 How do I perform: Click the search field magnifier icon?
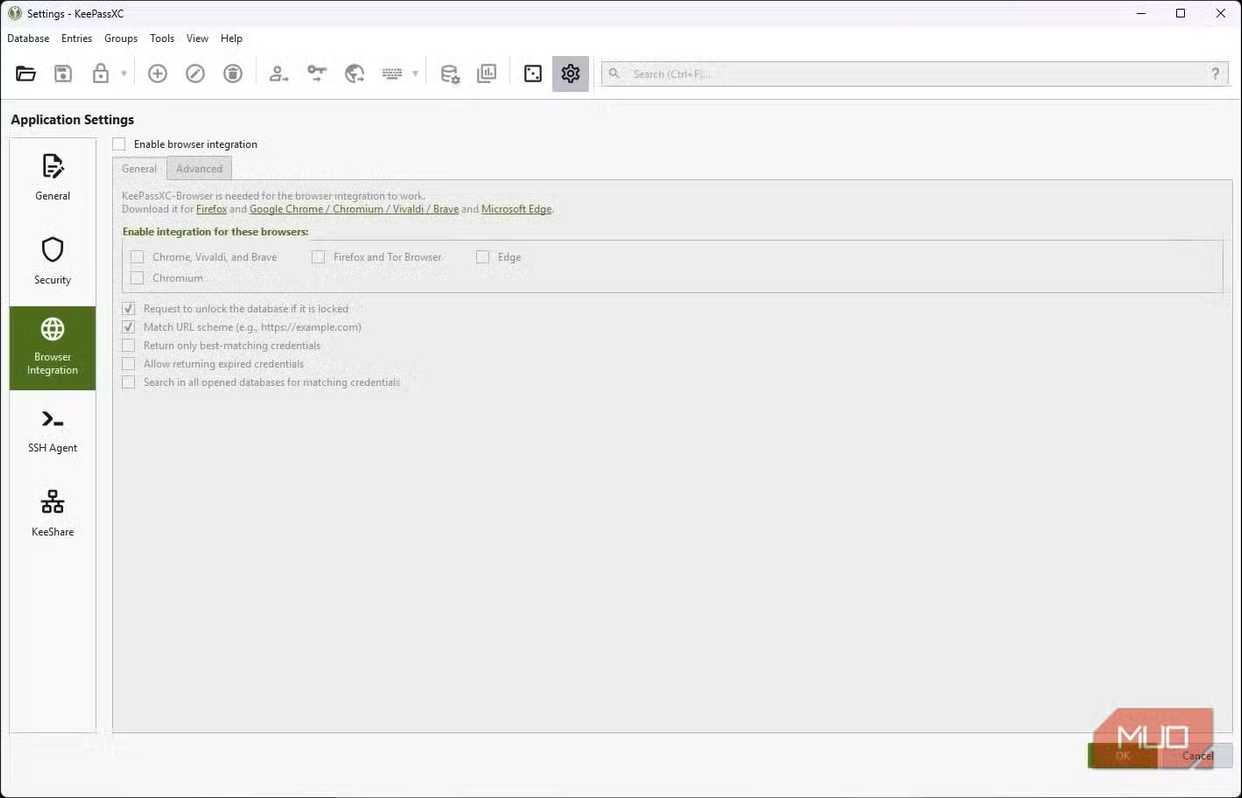[614, 74]
